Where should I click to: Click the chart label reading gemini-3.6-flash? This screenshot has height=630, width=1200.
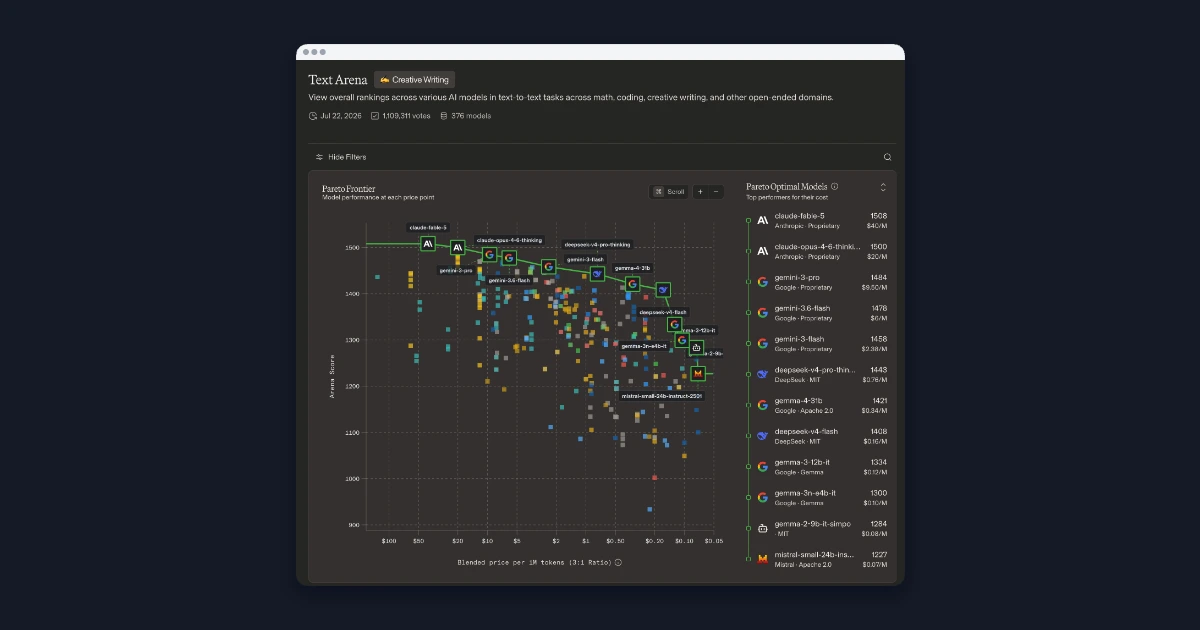tap(509, 280)
